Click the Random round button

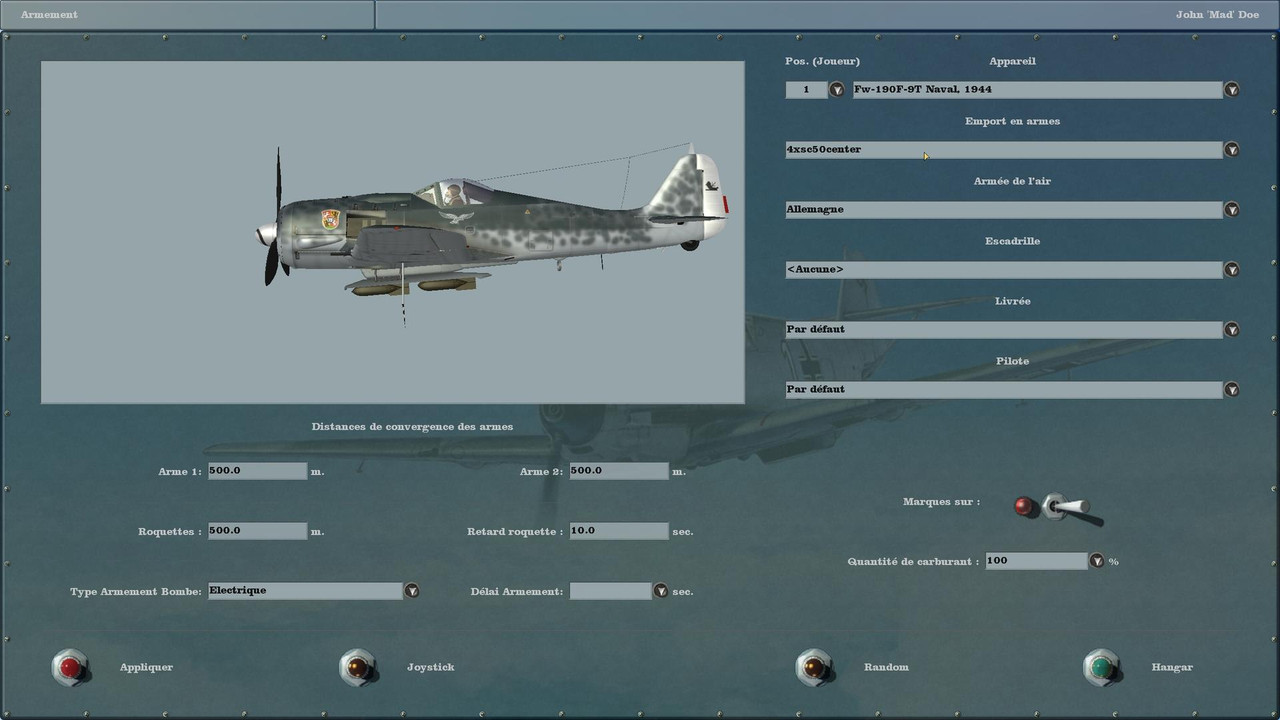coord(814,667)
